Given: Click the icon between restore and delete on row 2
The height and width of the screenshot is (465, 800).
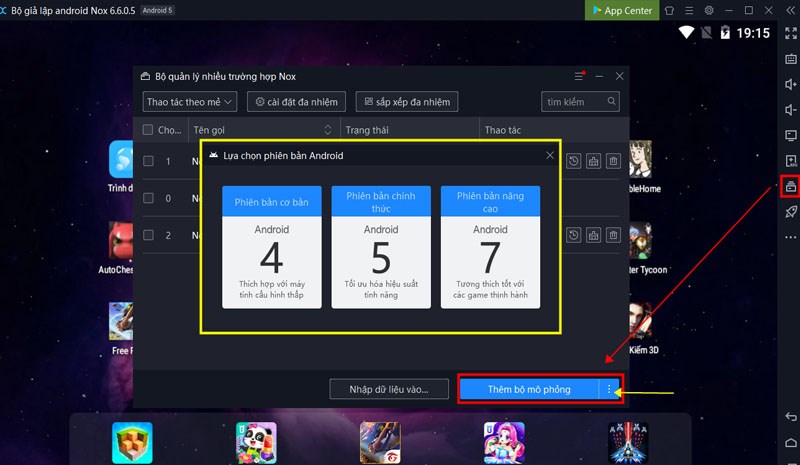Looking at the screenshot, I should click(x=593, y=235).
